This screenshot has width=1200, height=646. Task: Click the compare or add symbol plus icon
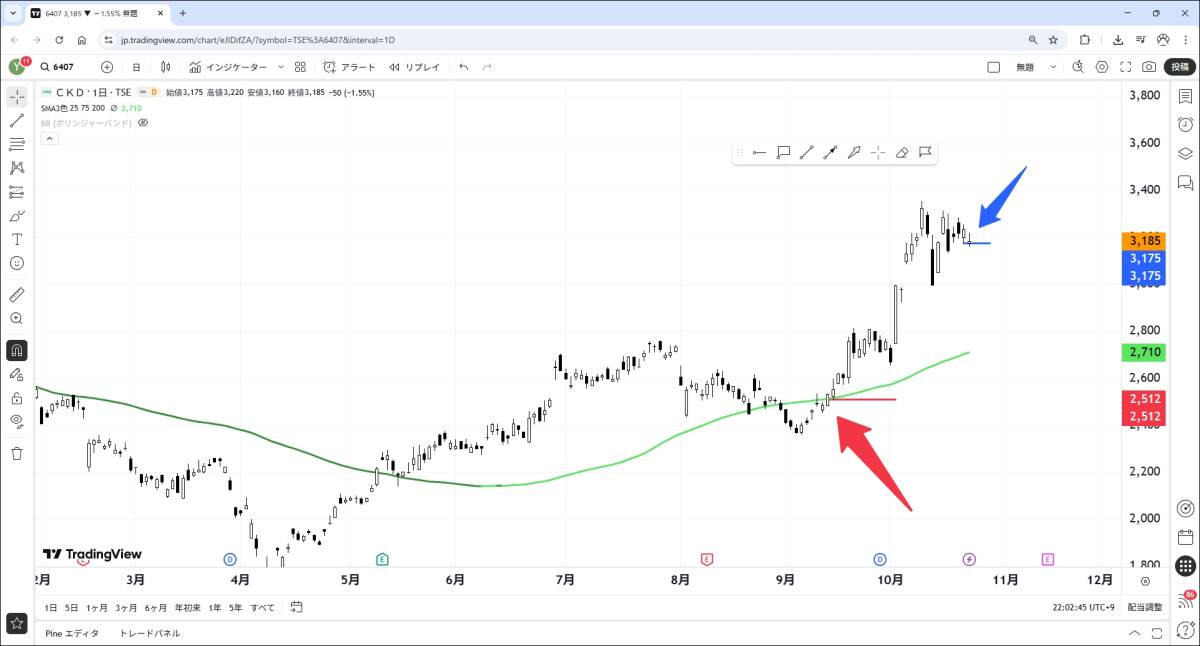[x=107, y=67]
